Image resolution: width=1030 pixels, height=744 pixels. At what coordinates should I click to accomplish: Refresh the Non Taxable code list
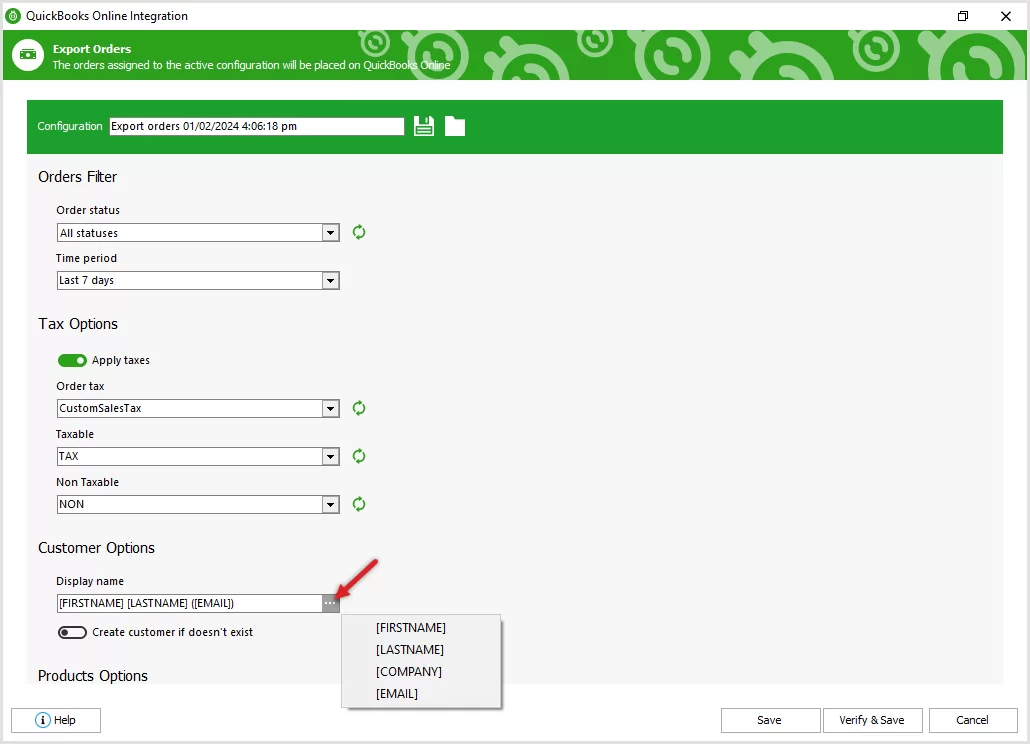coord(359,504)
